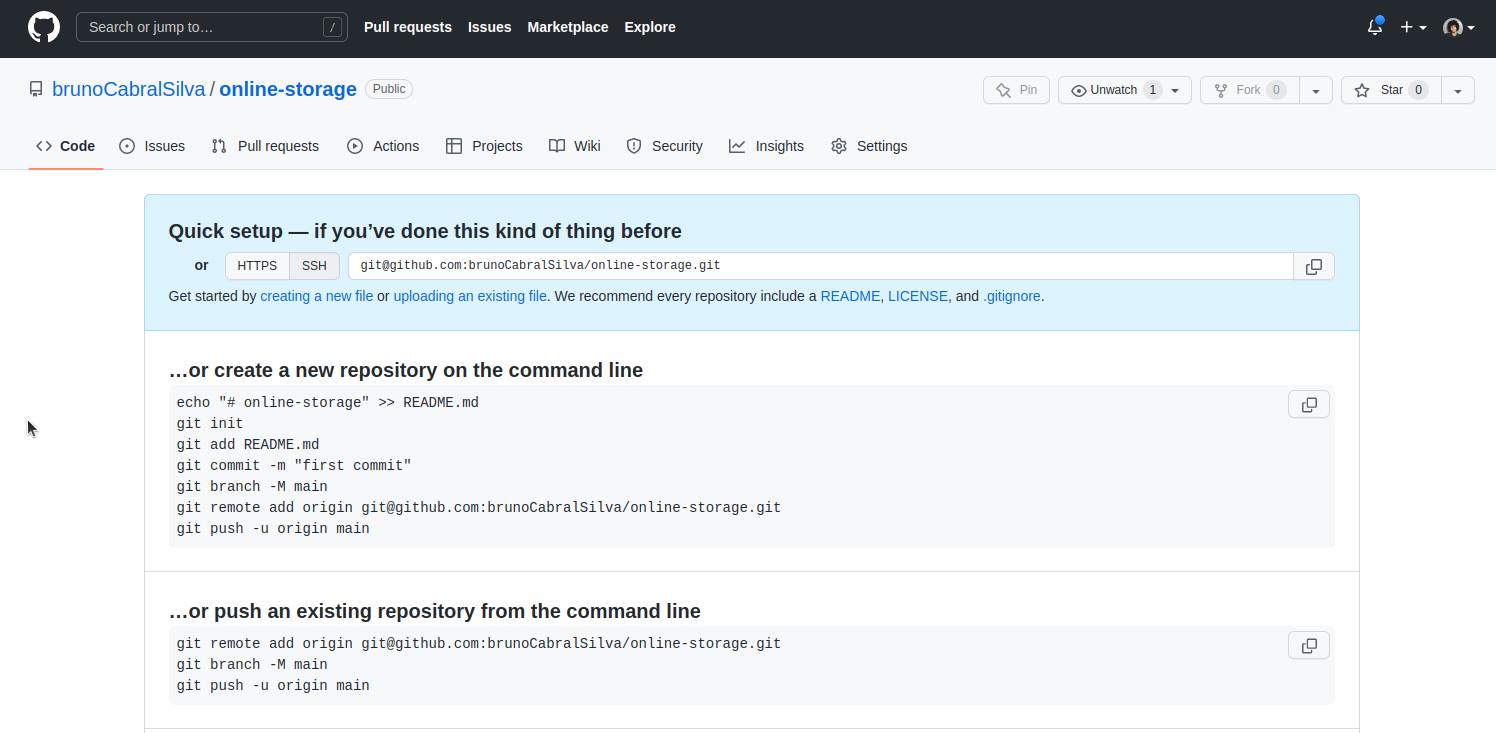
Task: Switch to the Issues tab
Action: click(152, 146)
